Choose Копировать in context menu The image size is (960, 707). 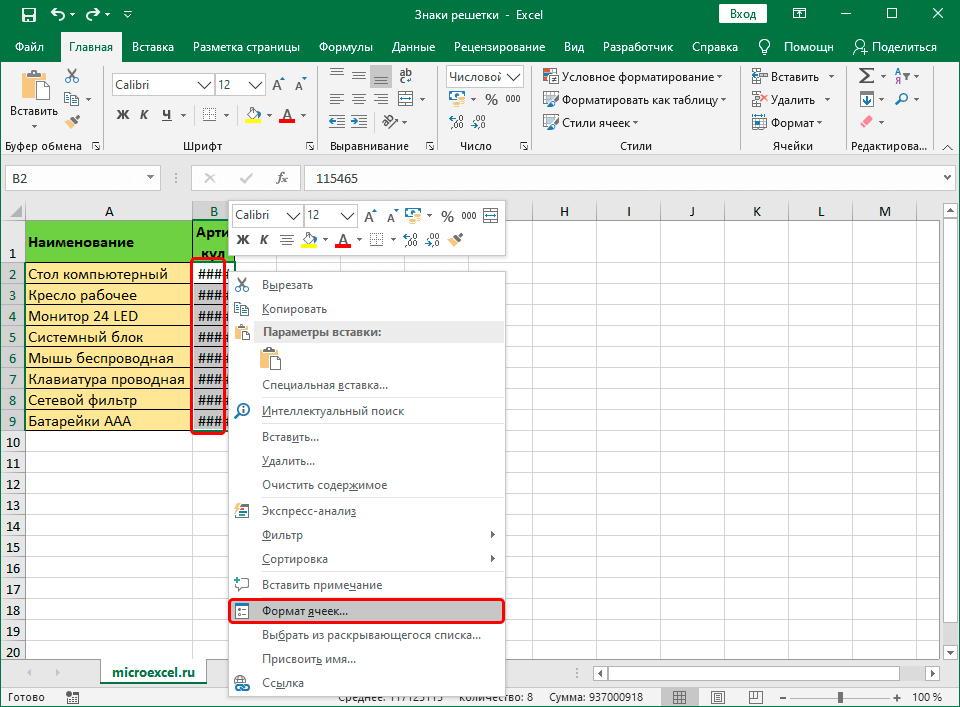pos(367,309)
